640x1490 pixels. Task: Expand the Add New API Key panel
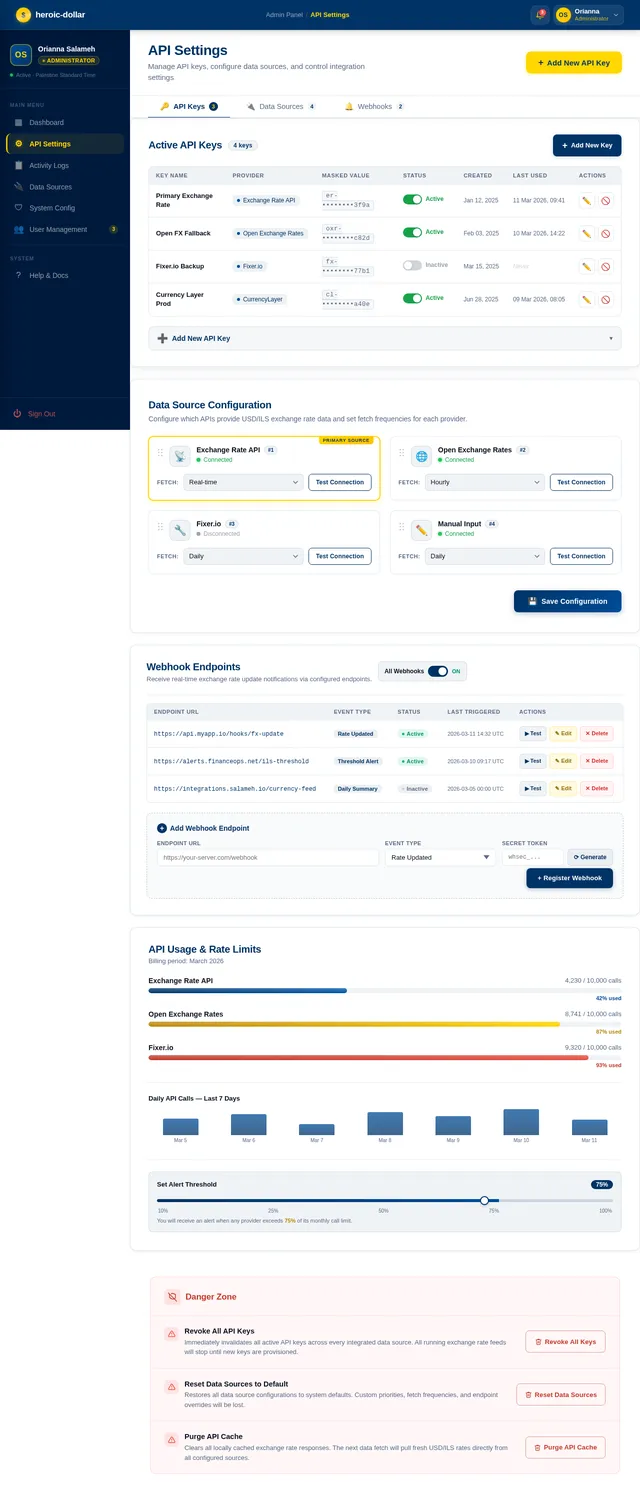tap(384, 338)
